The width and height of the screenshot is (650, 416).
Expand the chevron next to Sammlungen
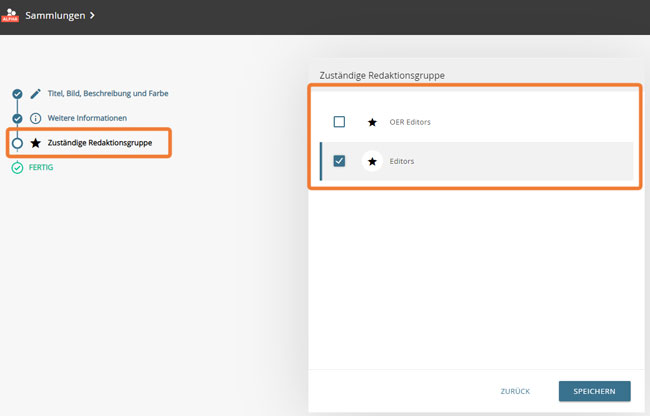(x=92, y=15)
